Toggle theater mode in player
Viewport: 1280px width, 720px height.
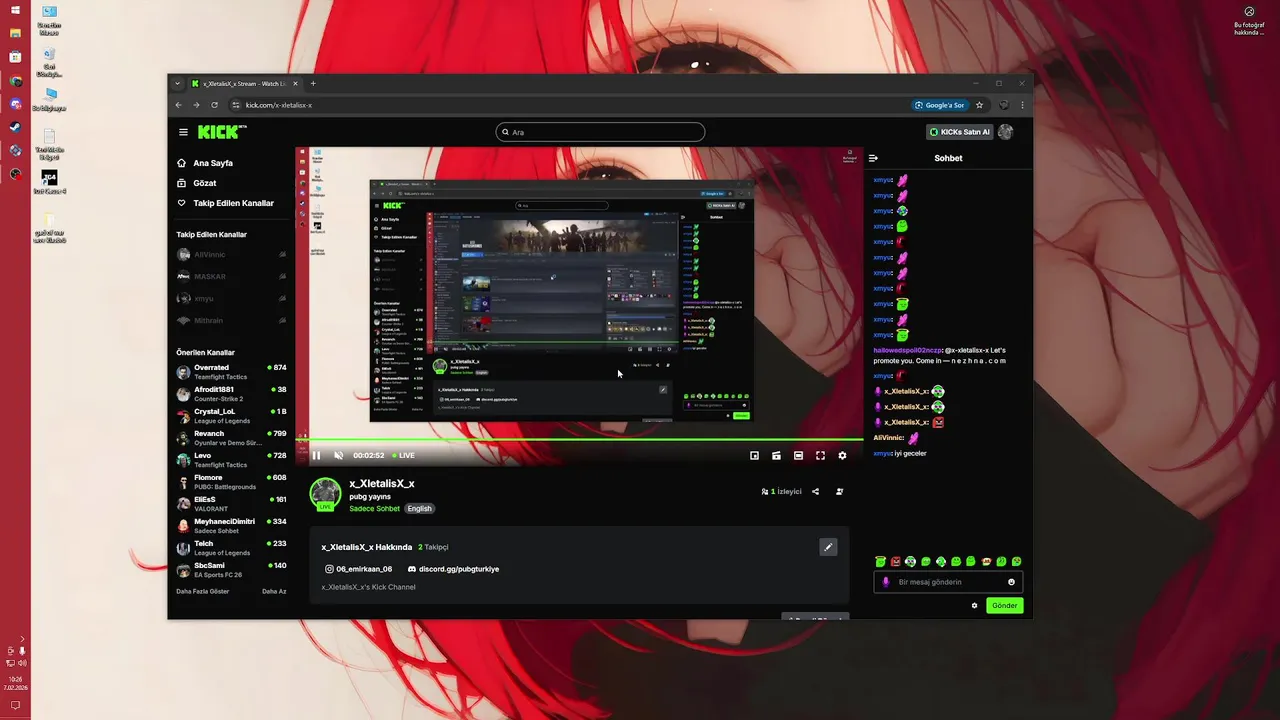click(798, 455)
